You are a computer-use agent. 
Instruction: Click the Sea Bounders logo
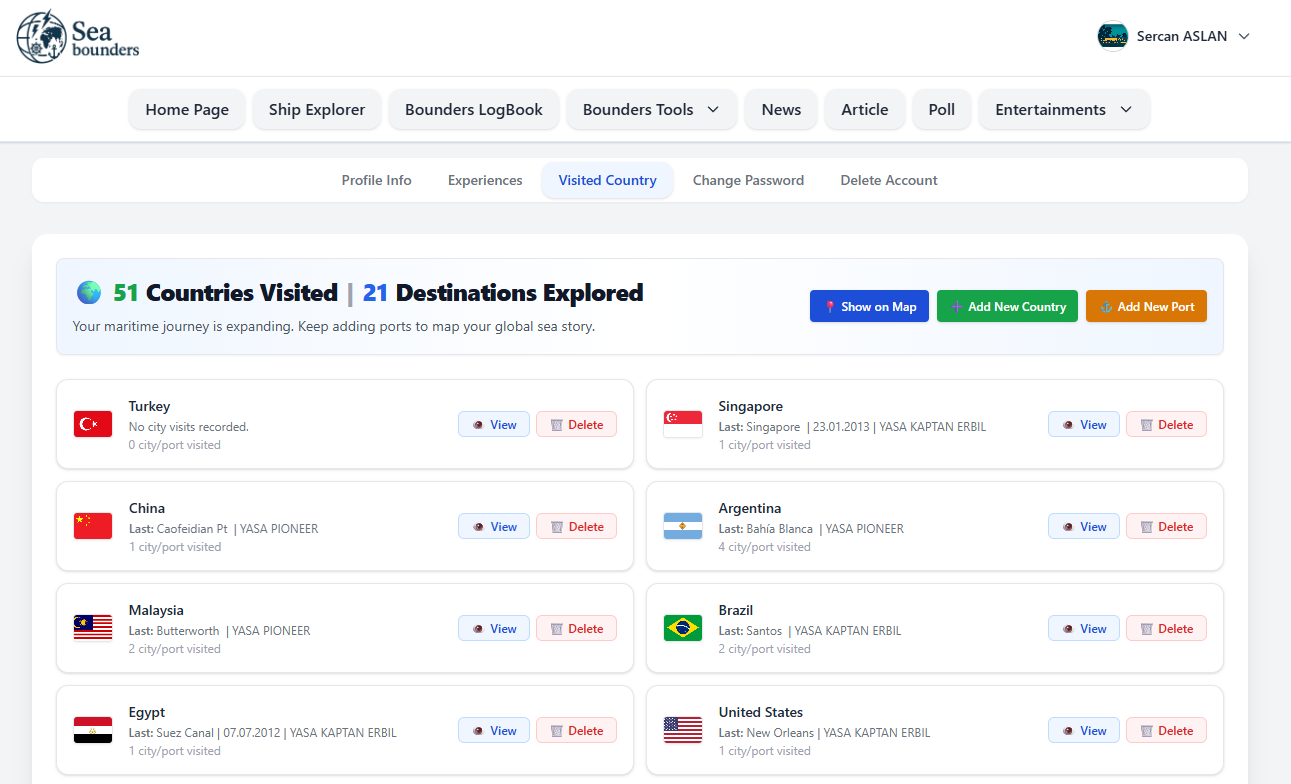(78, 37)
